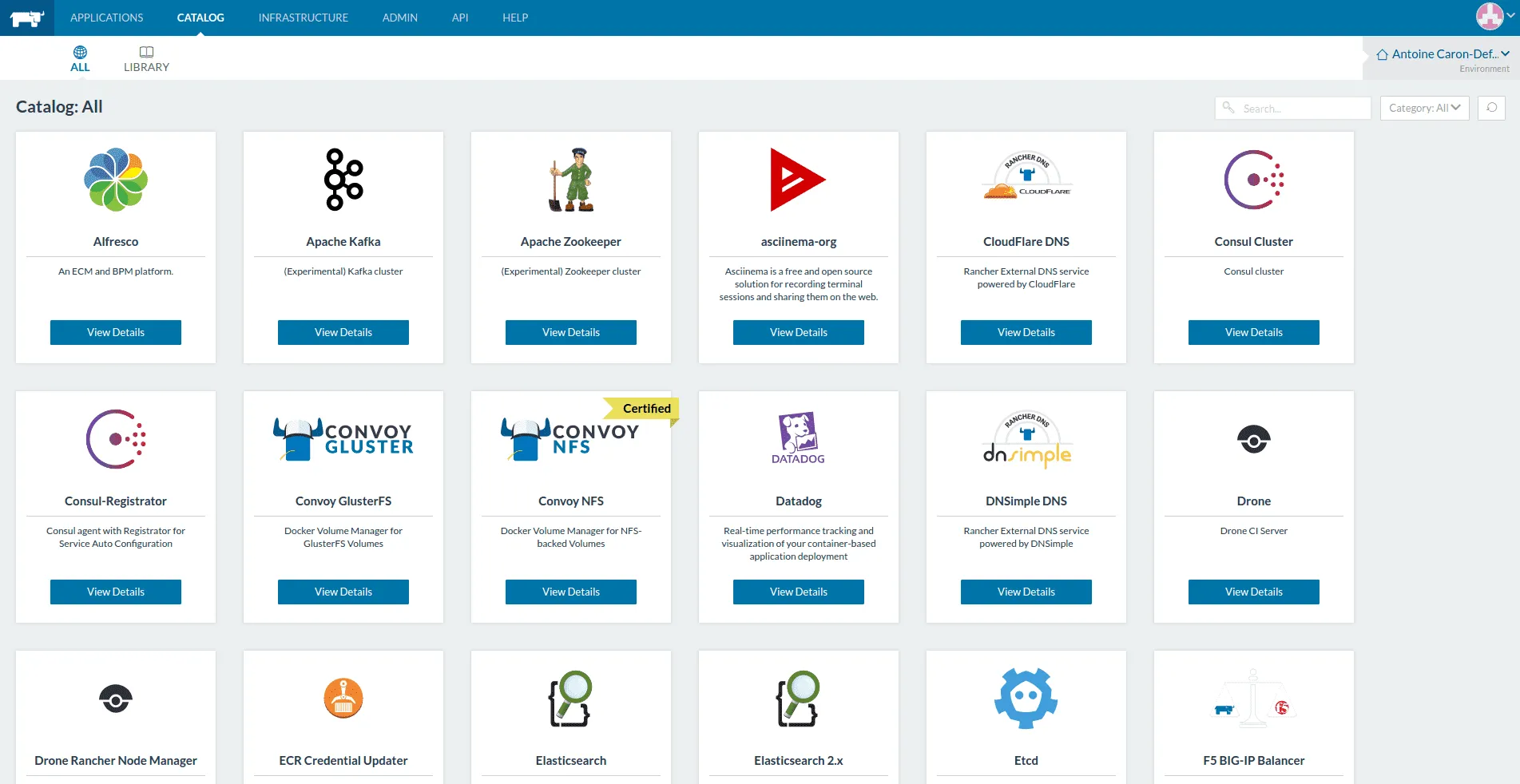This screenshot has height=784, width=1520.
Task: Click the Apache Kafka logo icon
Action: pyautogui.click(x=343, y=180)
